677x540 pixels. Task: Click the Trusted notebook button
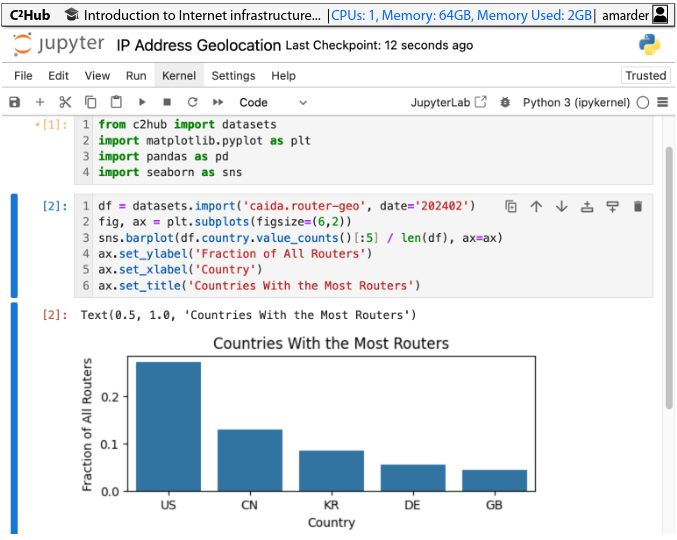click(x=645, y=76)
